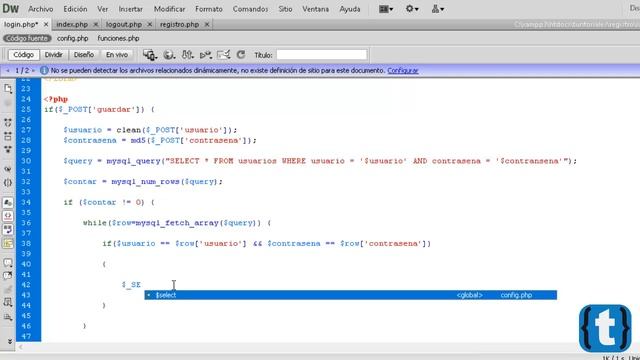The width and height of the screenshot is (640, 360).
Task: Click the Refresh Design View icon
Action: (x=241, y=55)
